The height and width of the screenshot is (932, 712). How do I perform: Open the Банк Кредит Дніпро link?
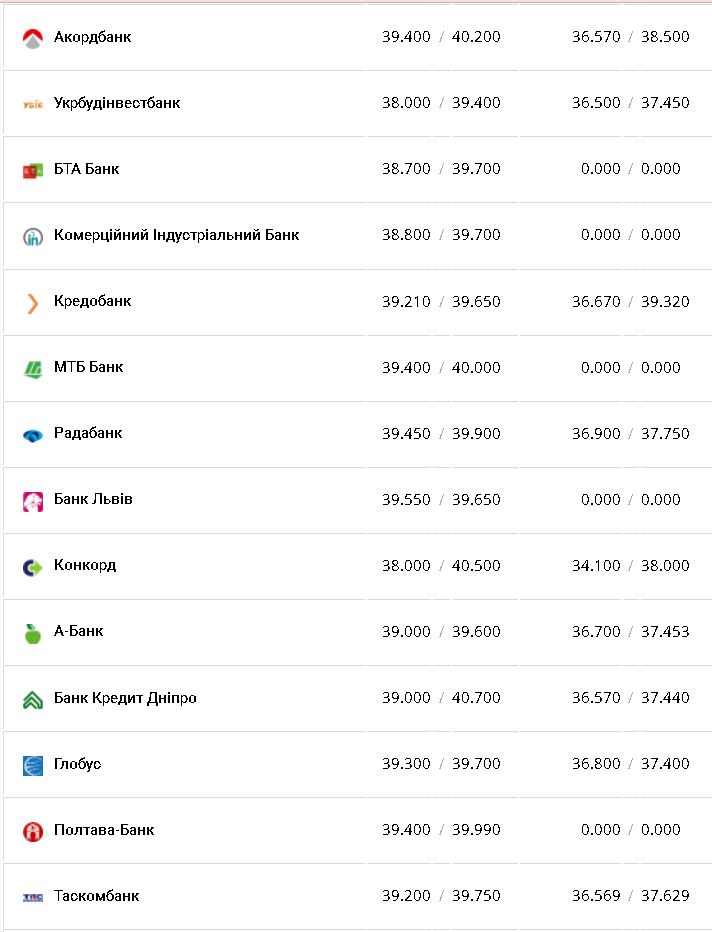click(125, 698)
